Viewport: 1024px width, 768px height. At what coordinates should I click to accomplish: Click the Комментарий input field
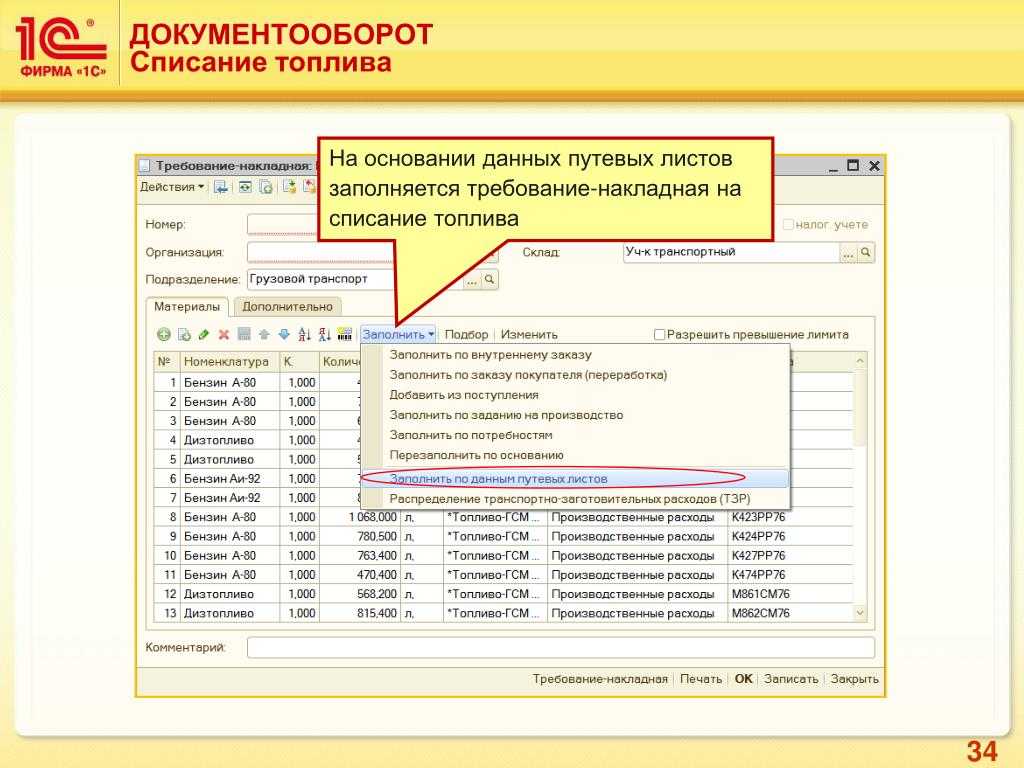click(x=560, y=647)
